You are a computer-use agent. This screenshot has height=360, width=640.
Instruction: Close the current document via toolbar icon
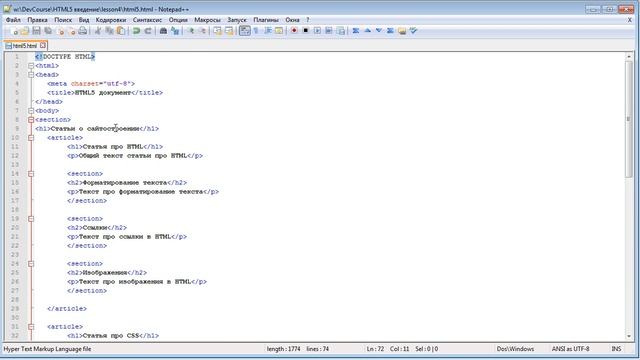click(x=60, y=31)
